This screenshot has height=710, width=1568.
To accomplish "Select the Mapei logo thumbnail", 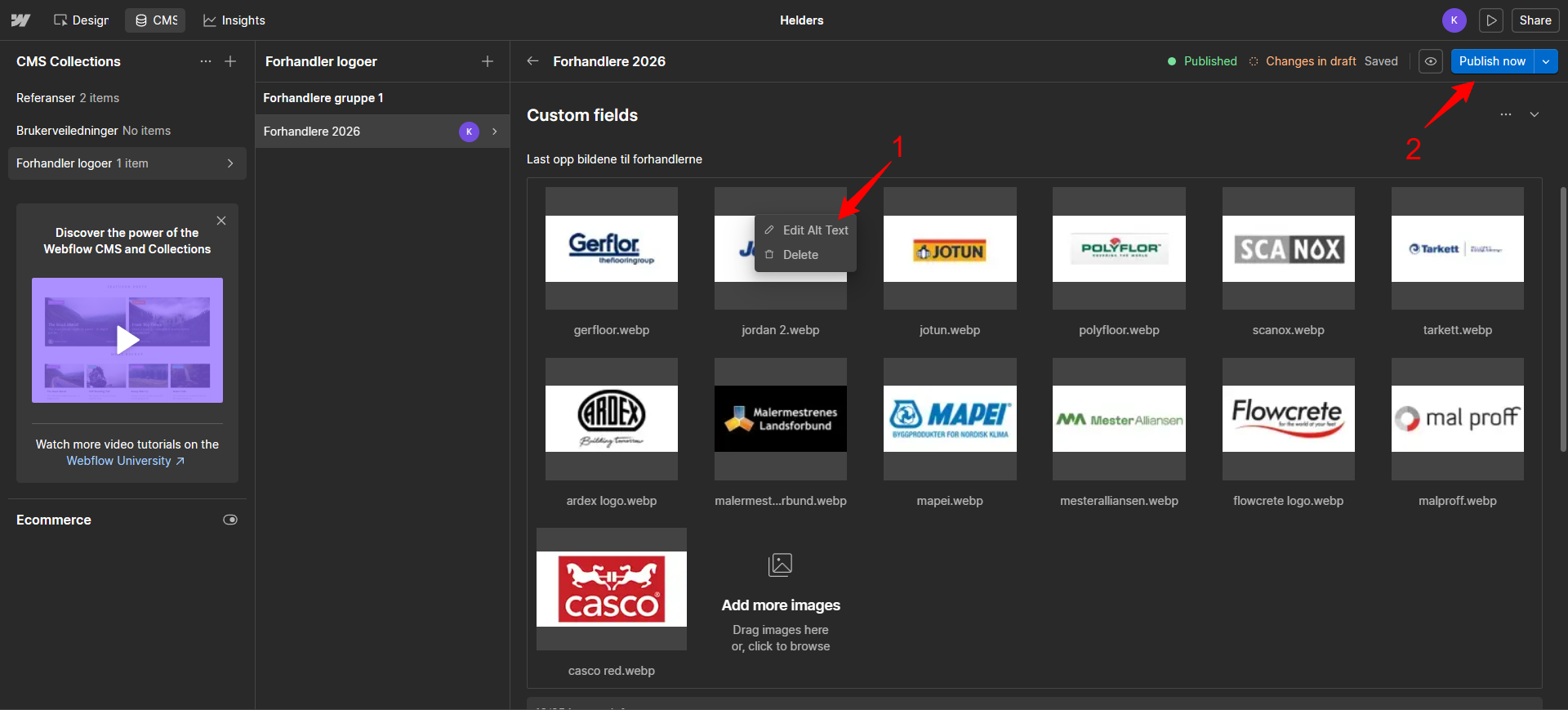I will 950,419.
